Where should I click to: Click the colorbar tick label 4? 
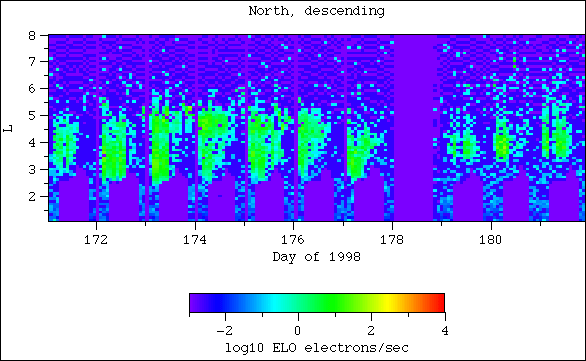click(444, 331)
